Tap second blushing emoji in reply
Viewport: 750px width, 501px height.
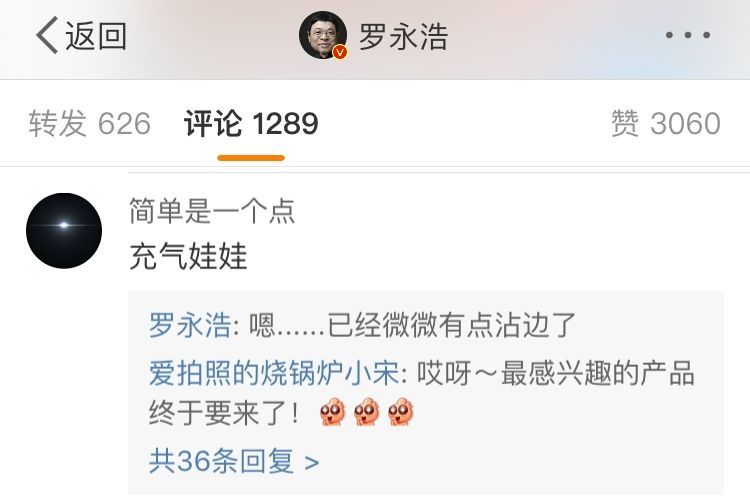pyautogui.click(x=366, y=412)
